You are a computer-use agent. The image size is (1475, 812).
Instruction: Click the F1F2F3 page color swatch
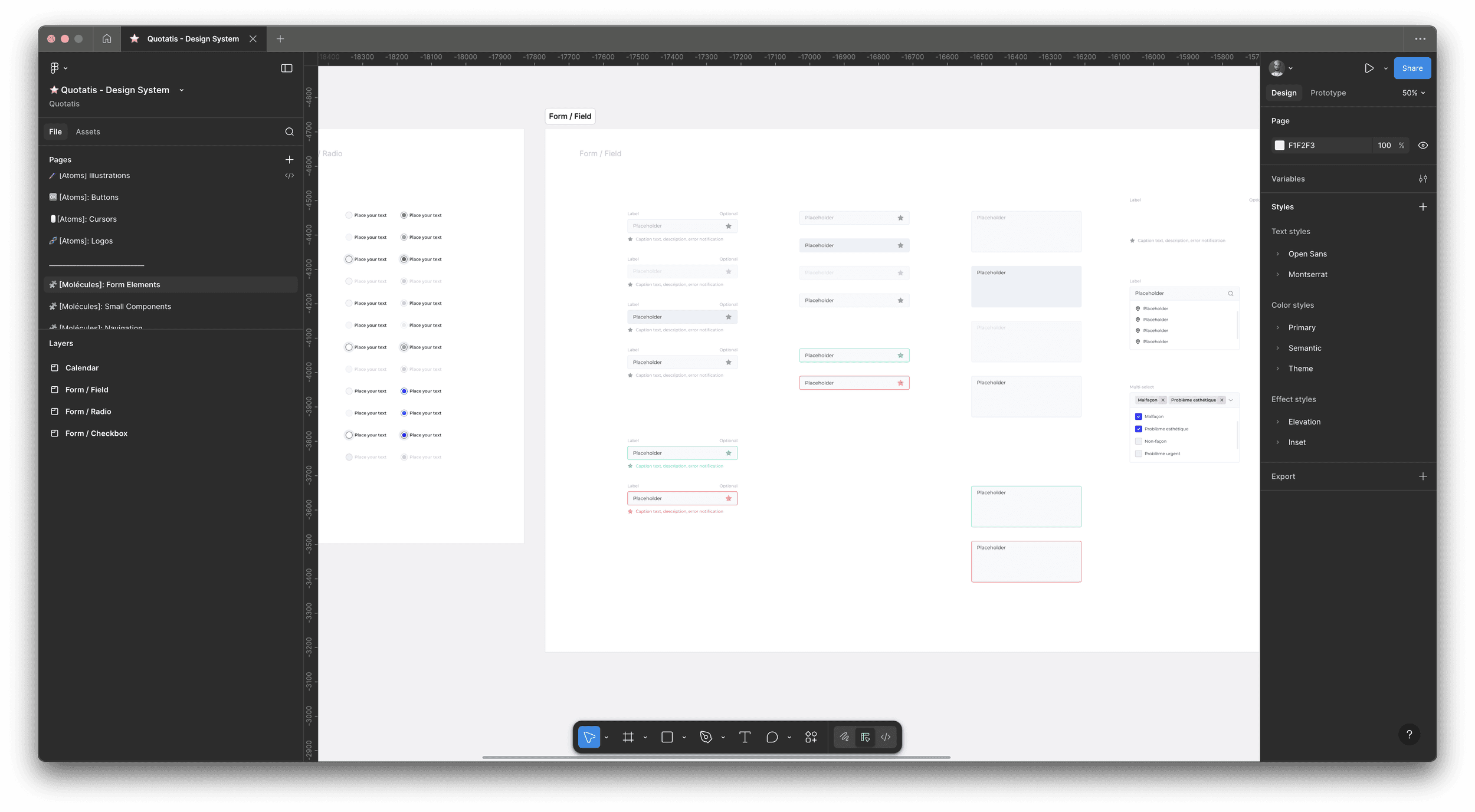[1279, 145]
